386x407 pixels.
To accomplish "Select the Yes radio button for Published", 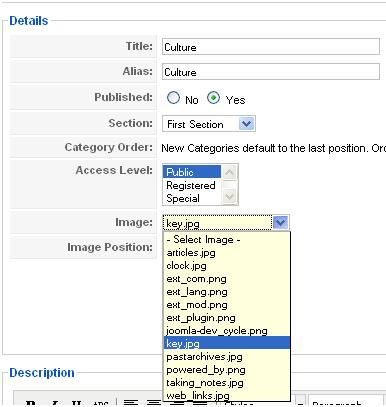I will coord(213,98).
